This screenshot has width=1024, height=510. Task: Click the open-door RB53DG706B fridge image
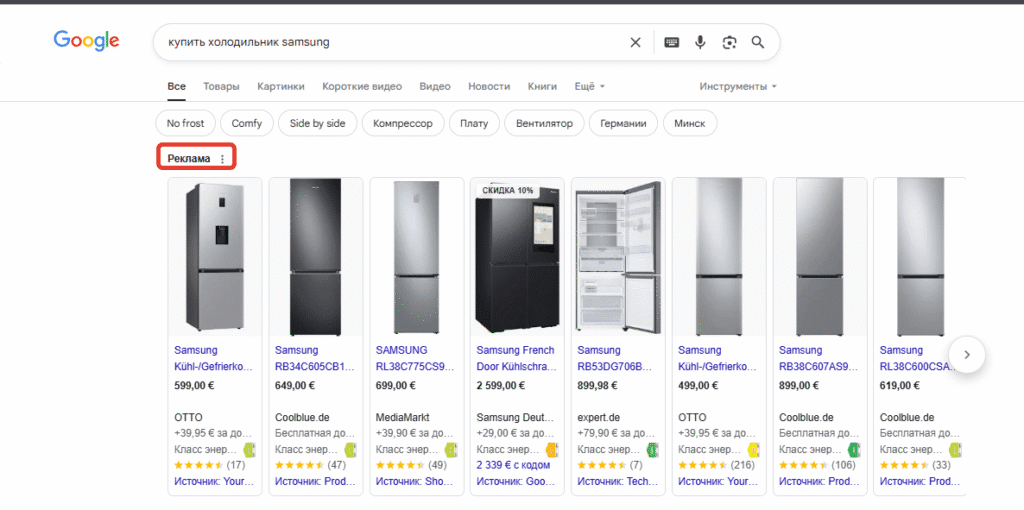[618, 257]
